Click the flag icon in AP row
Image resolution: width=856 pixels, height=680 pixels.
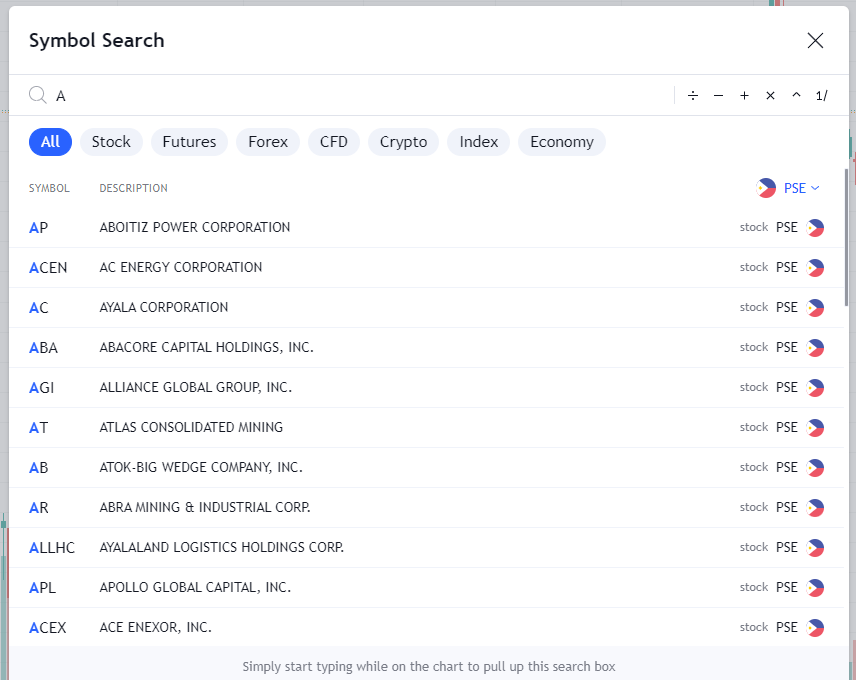coord(815,228)
